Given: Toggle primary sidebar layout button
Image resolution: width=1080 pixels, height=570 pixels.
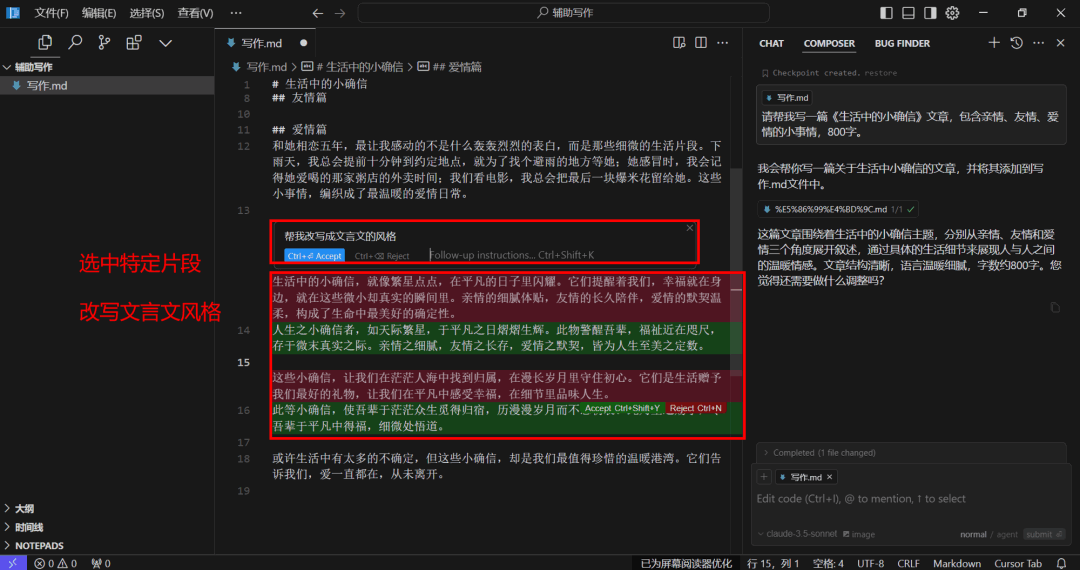Looking at the screenshot, I should point(886,13).
